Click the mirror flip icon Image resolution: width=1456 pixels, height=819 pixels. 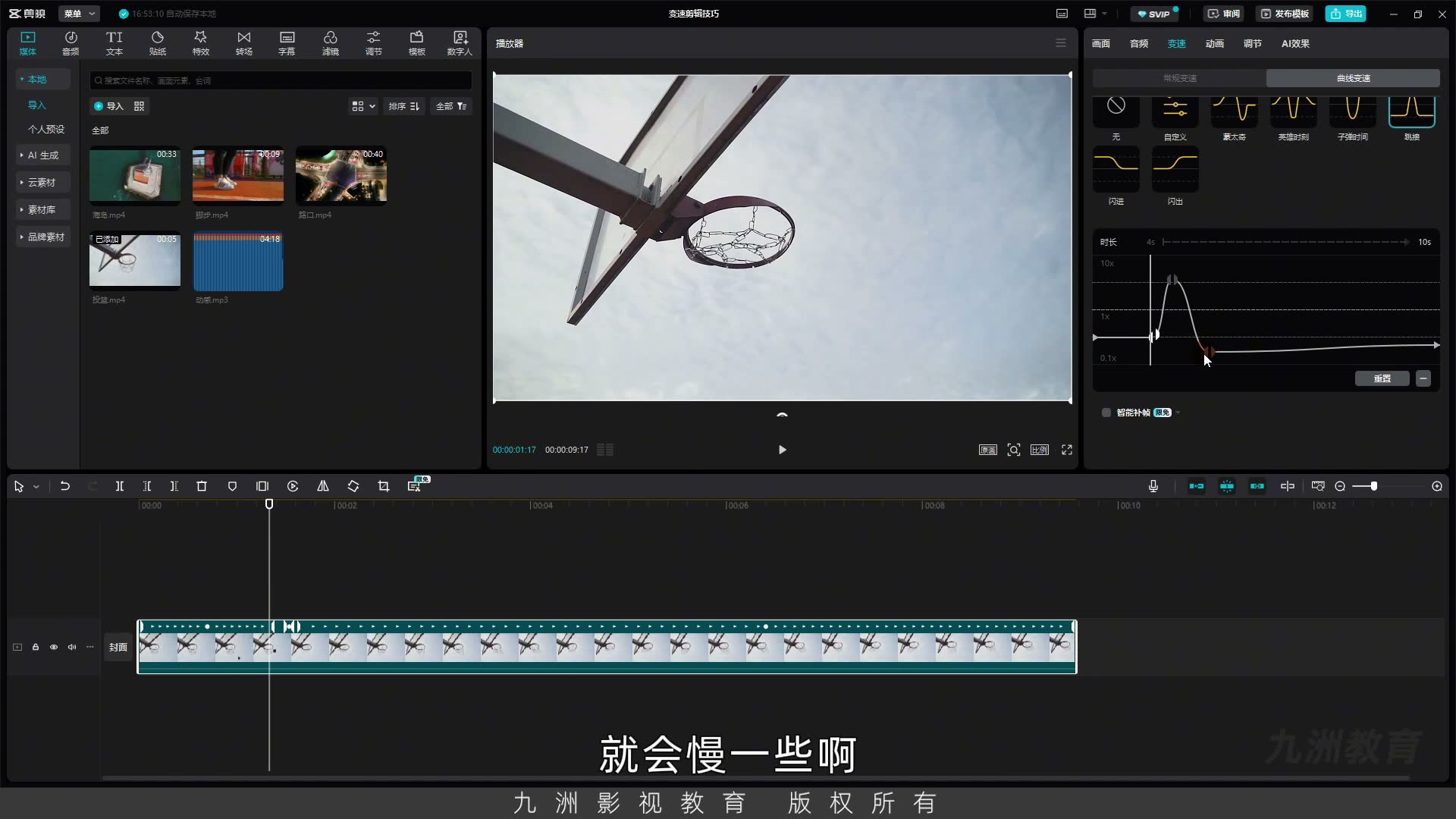tap(323, 486)
